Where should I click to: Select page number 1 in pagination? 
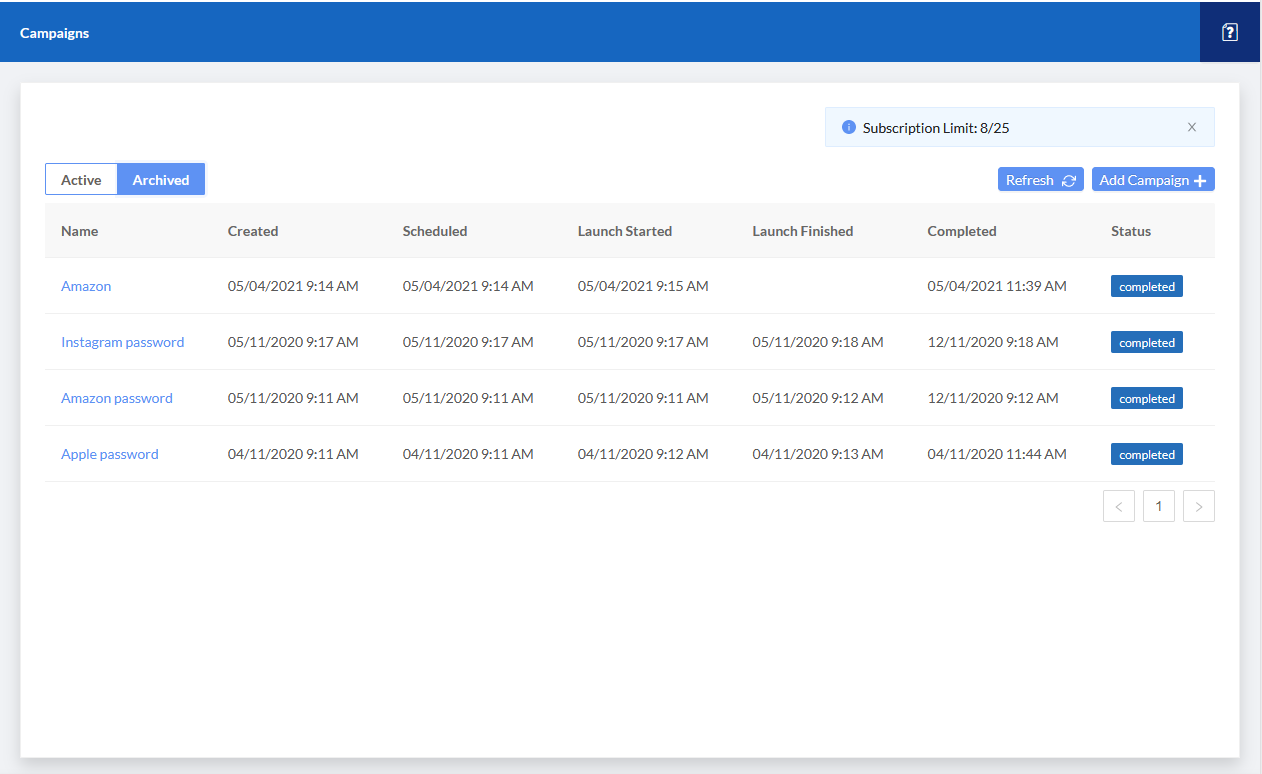pyautogui.click(x=1158, y=505)
